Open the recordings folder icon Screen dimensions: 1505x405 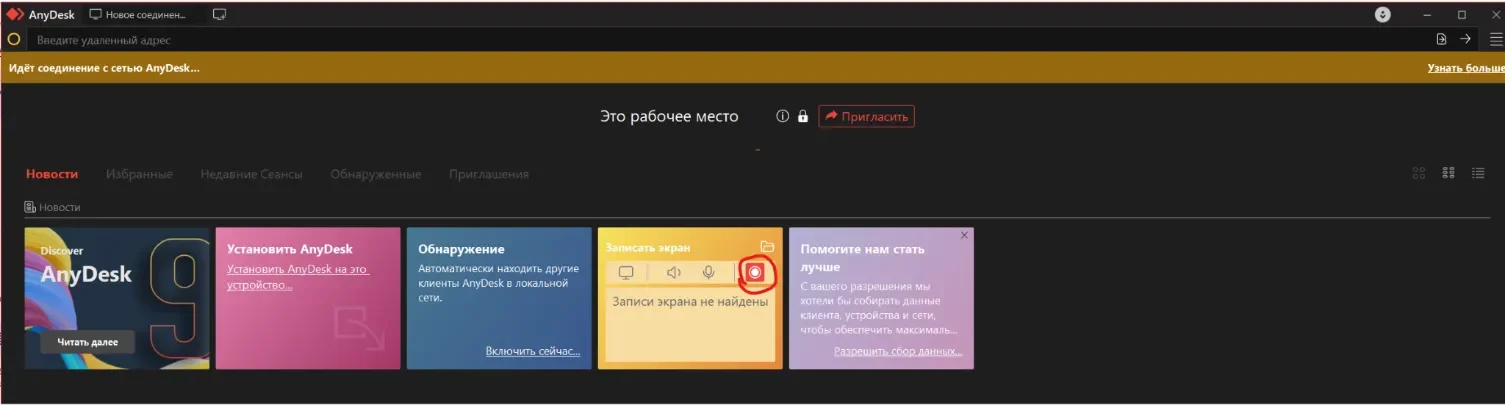click(767, 247)
